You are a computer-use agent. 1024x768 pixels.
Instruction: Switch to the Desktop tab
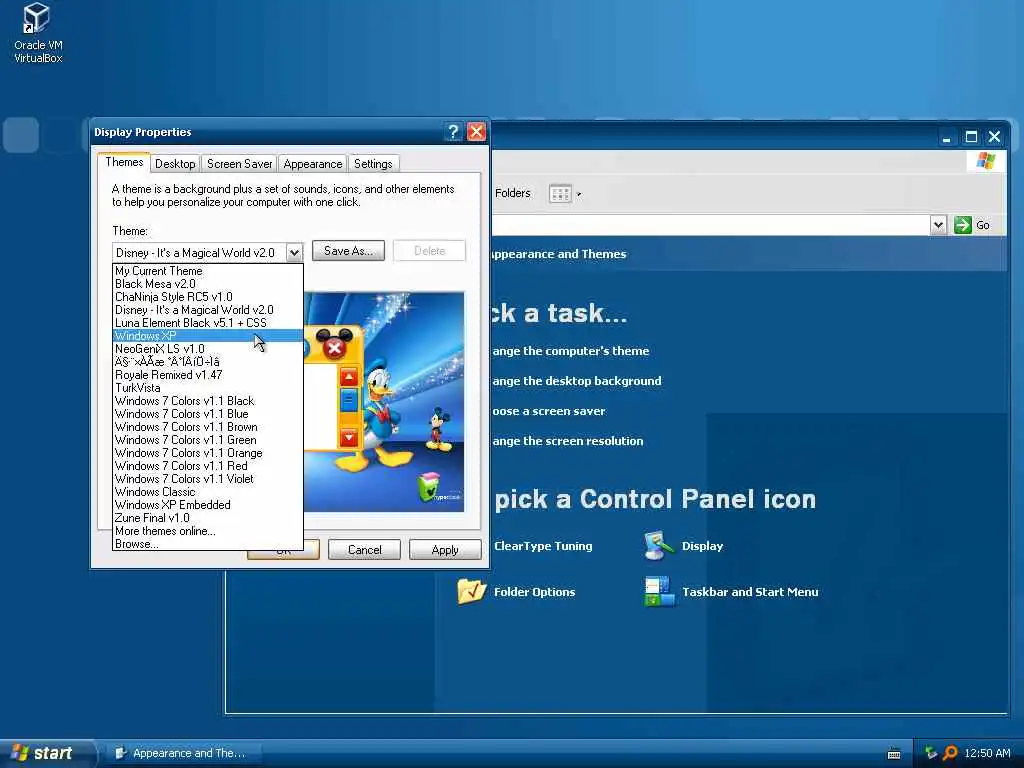coord(175,164)
